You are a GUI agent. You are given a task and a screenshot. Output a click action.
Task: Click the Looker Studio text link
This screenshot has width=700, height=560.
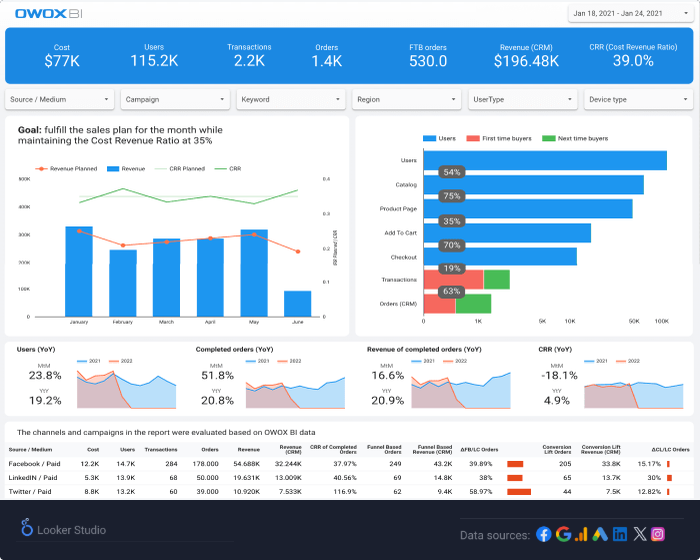pos(71,530)
